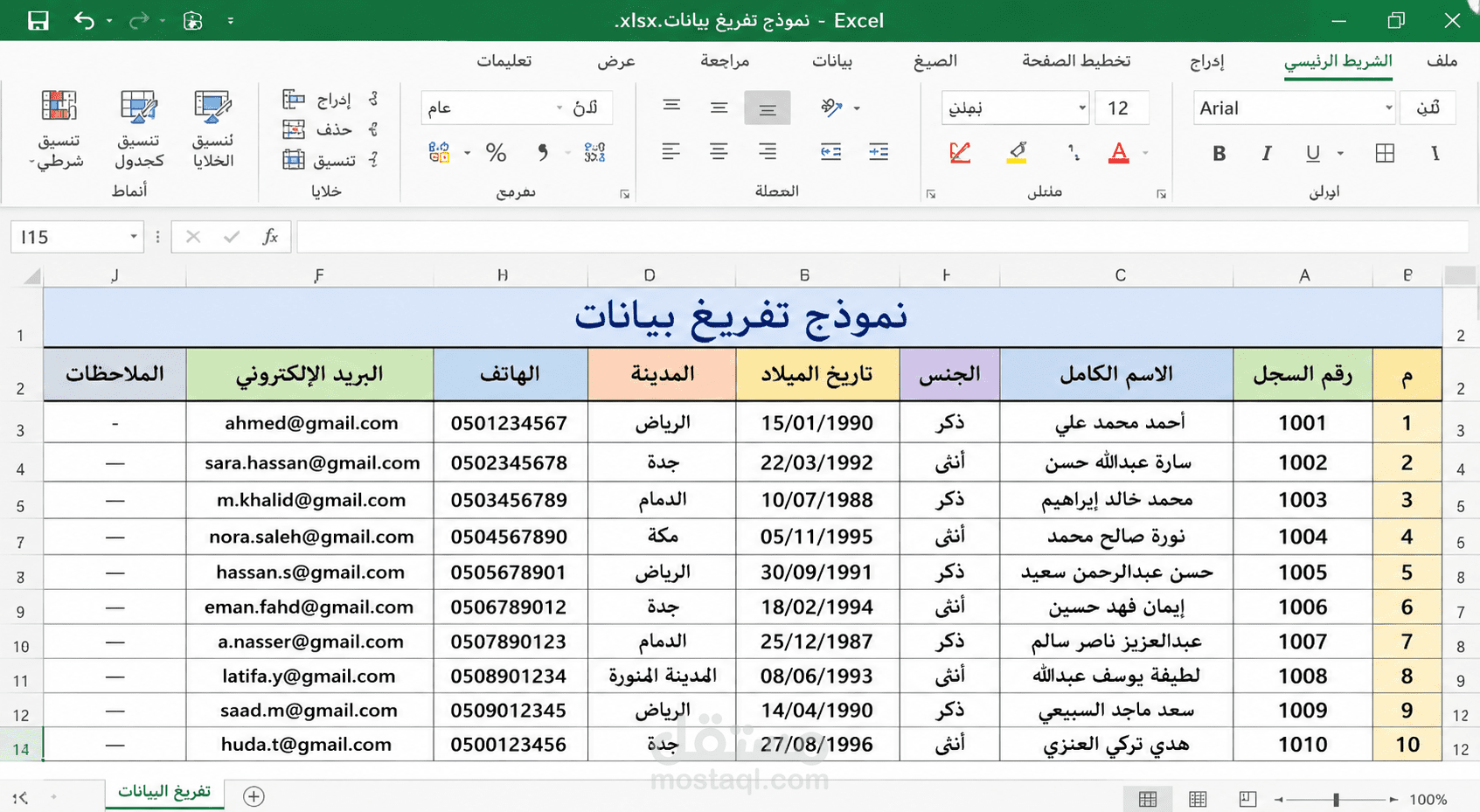Click Format as Table (تنسيق كجدول) icon
The height and width of the screenshot is (812, 1480).
click(x=138, y=107)
